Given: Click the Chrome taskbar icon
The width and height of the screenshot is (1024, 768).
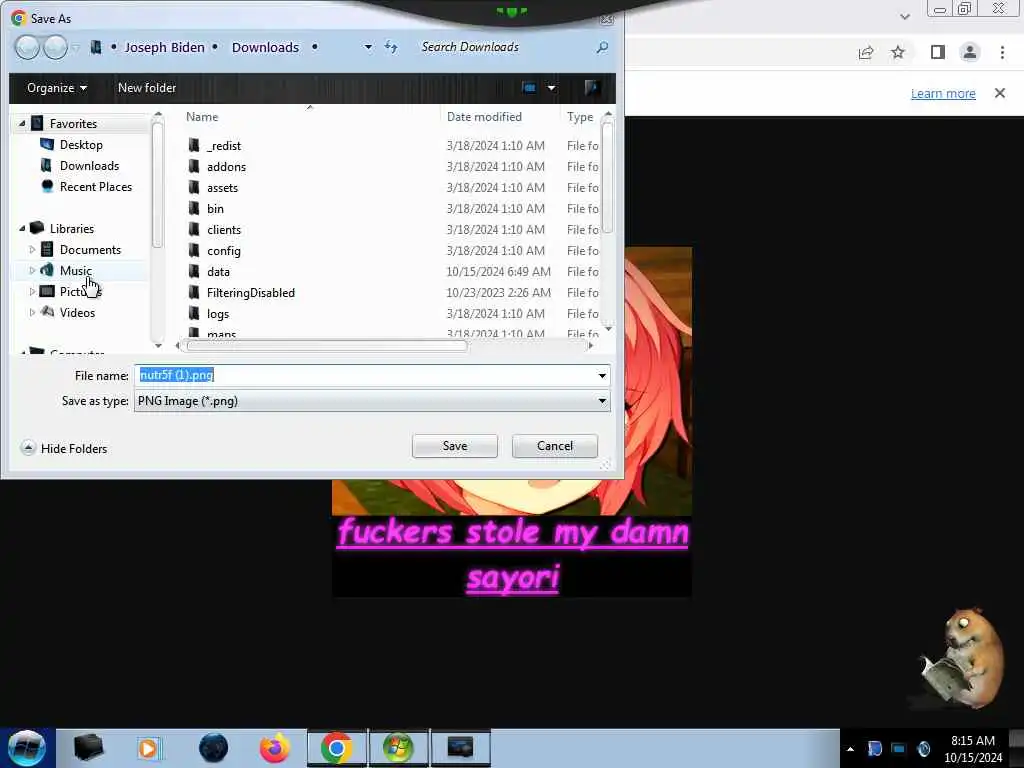Looking at the screenshot, I should click(336, 748).
